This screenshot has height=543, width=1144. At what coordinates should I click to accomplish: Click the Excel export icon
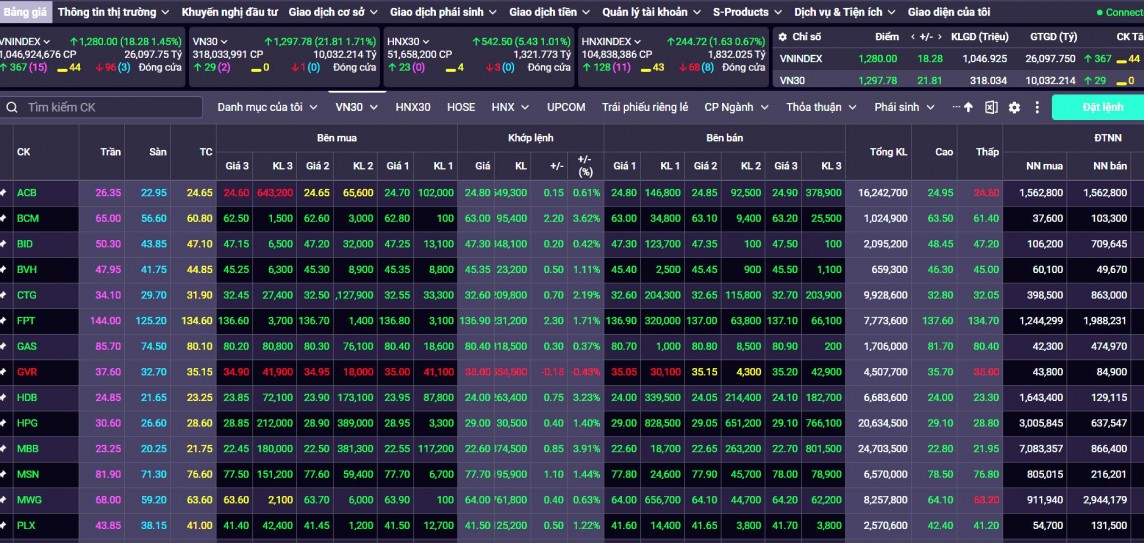991,107
